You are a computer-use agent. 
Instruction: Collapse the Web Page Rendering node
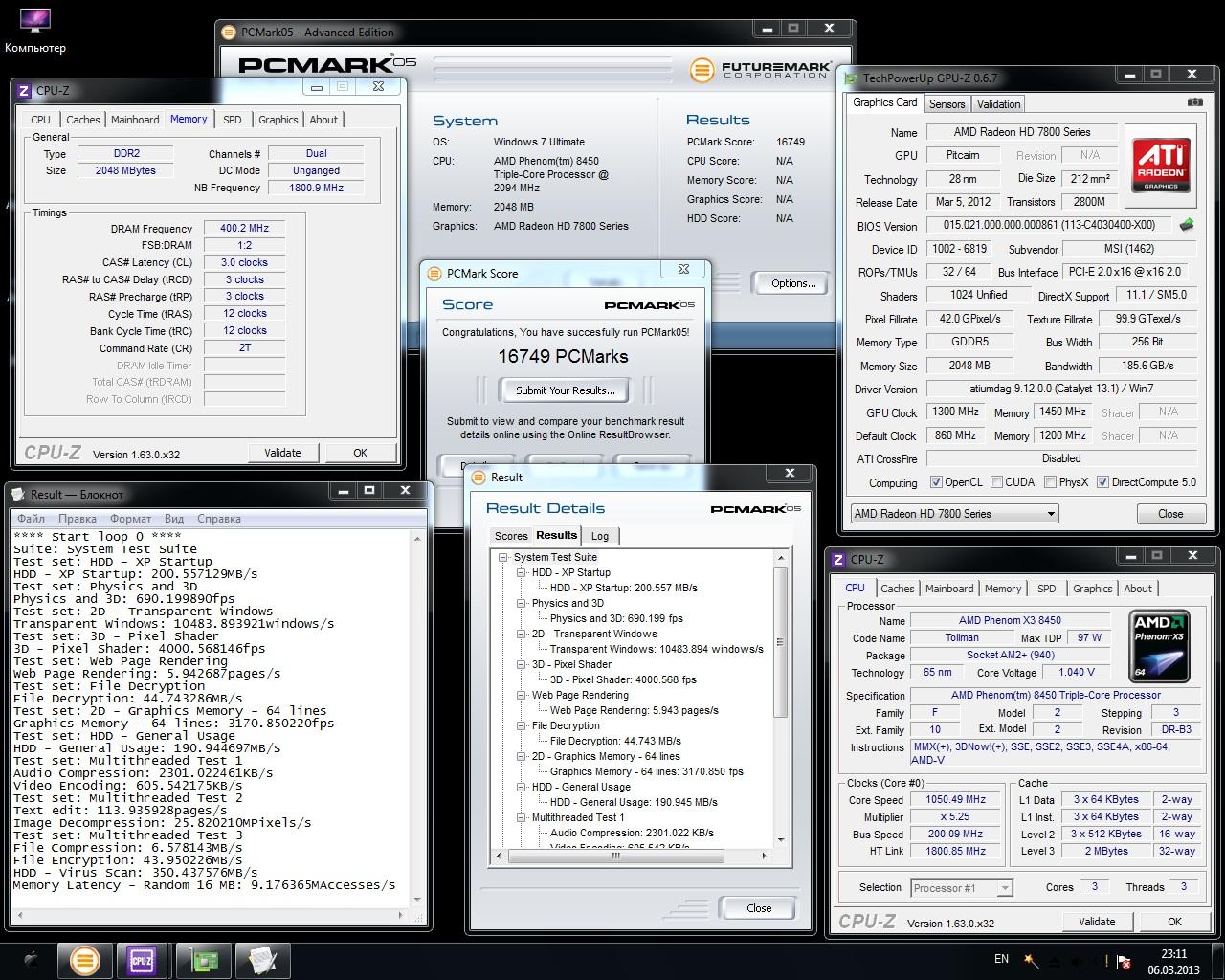[523, 695]
